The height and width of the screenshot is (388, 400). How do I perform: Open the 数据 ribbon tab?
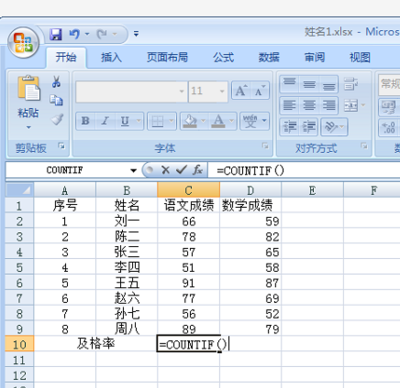(269, 57)
